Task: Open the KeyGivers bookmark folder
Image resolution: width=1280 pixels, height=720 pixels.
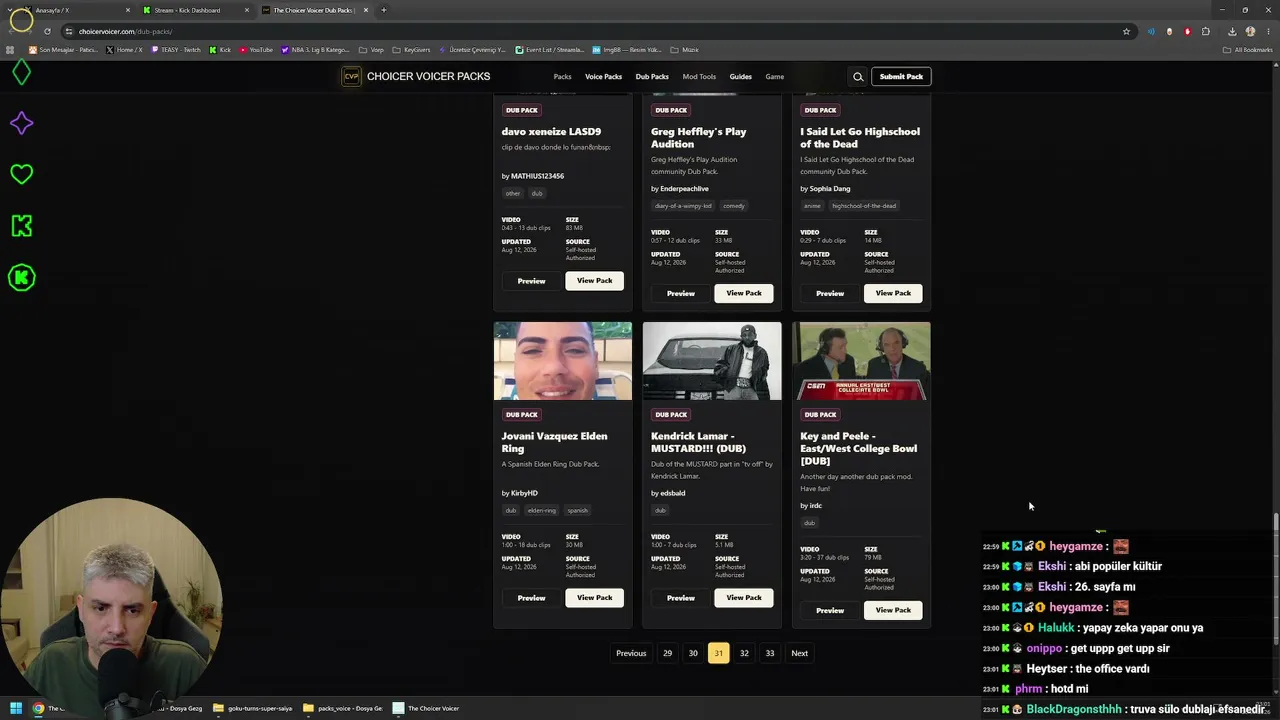Action: pos(411,50)
